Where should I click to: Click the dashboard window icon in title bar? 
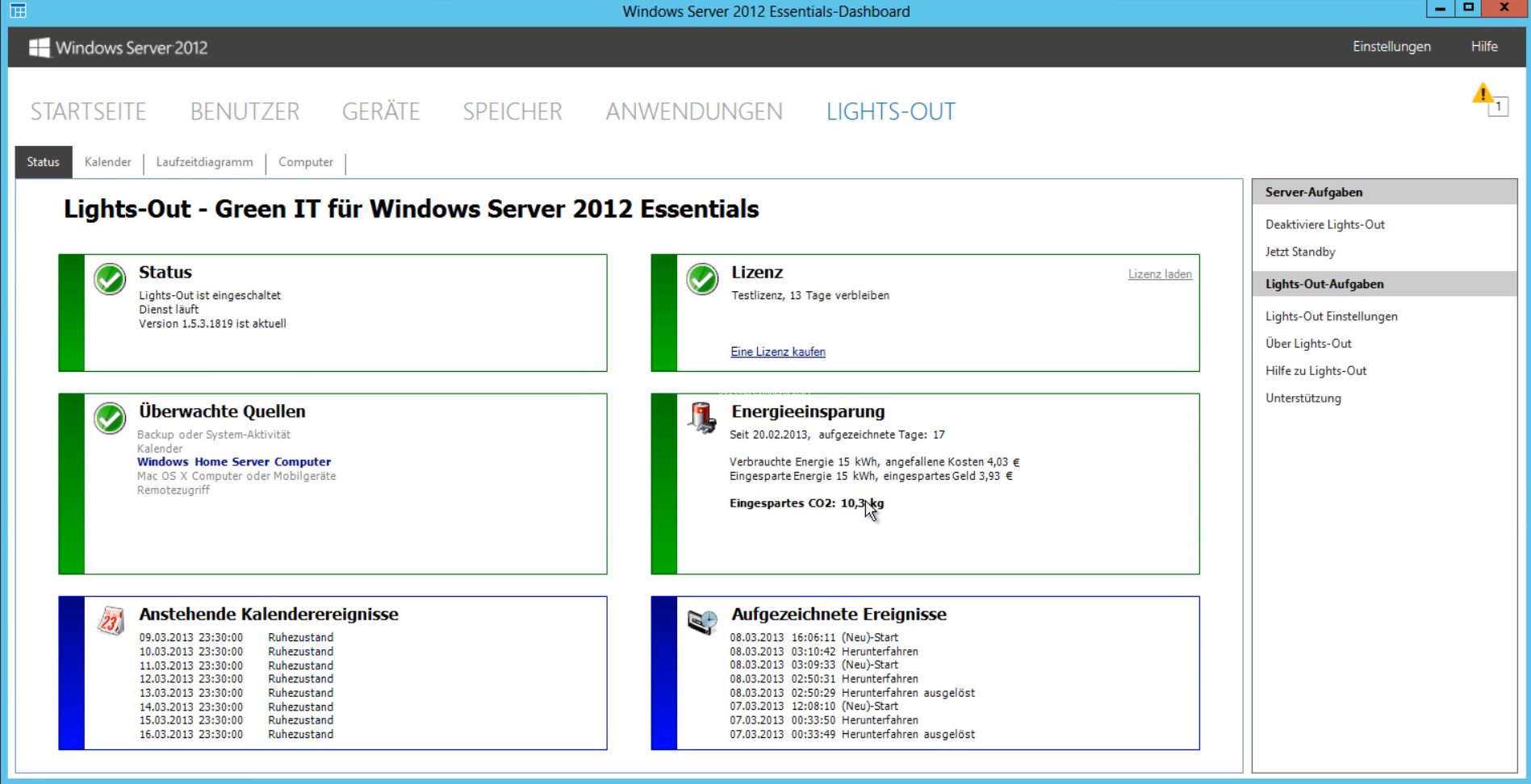[18, 11]
